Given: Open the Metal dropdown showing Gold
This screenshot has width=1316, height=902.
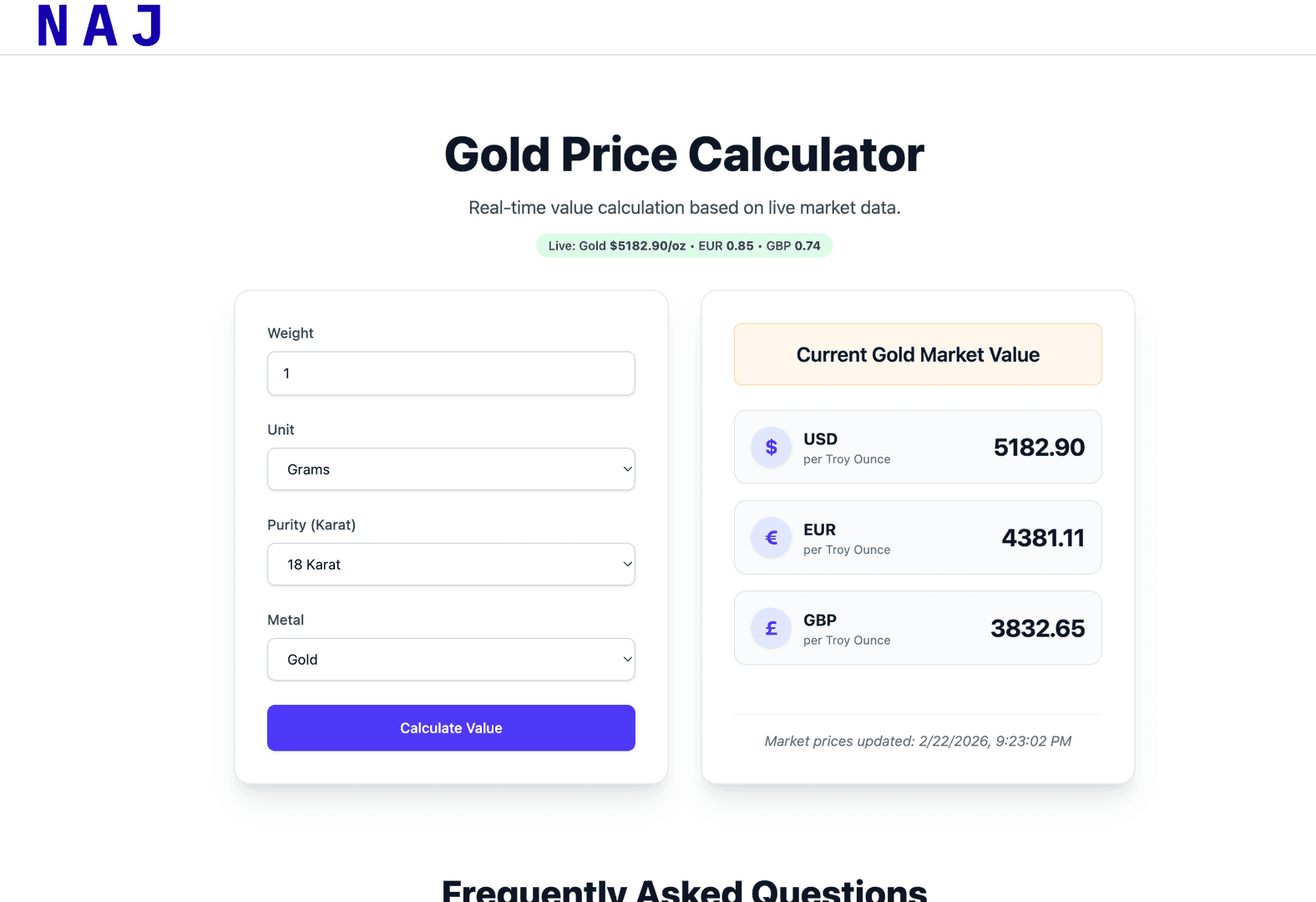Looking at the screenshot, I should click(x=451, y=659).
